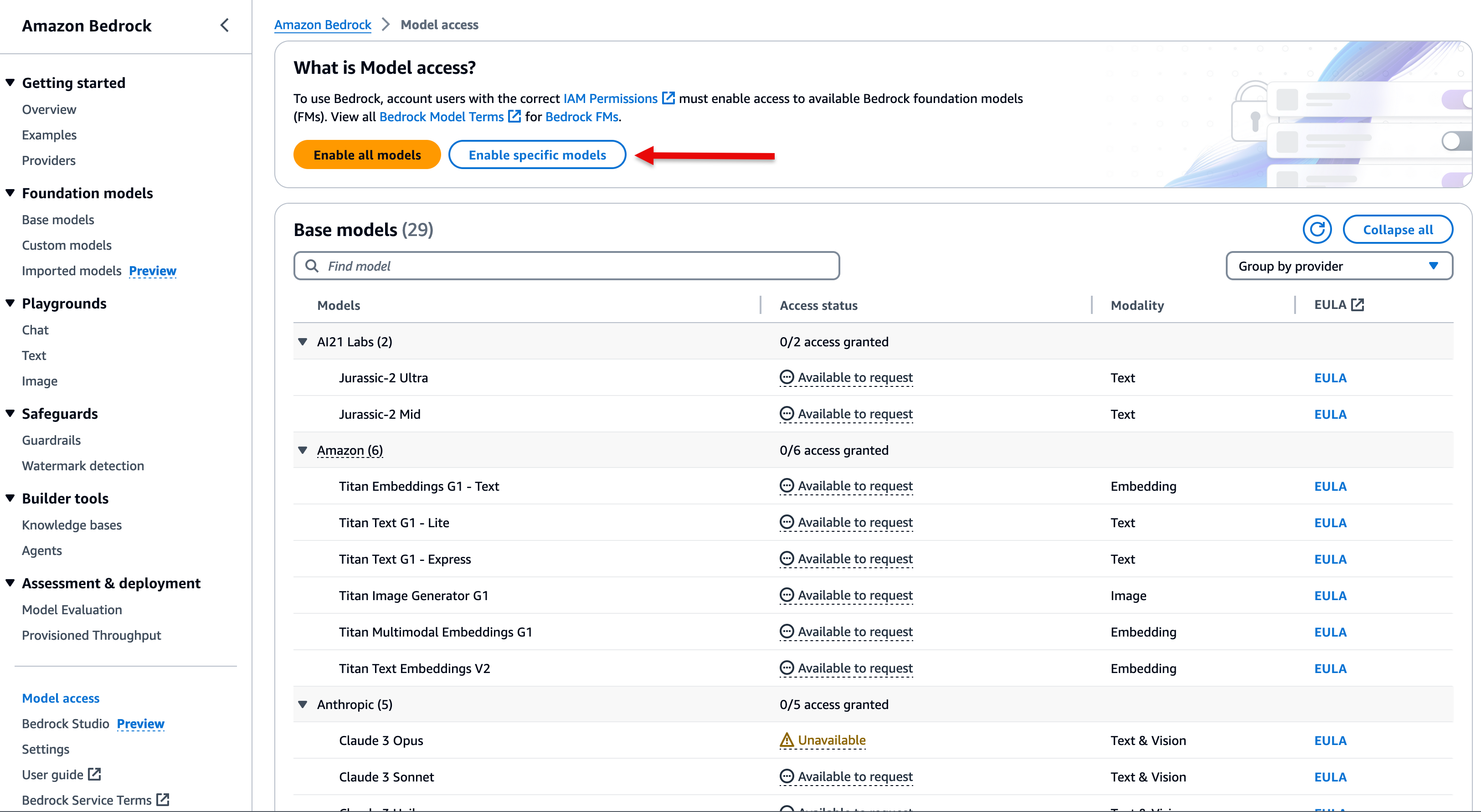The image size is (1481, 812).
Task: Click the EULA column external link icon
Action: click(x=1358, y=305)
